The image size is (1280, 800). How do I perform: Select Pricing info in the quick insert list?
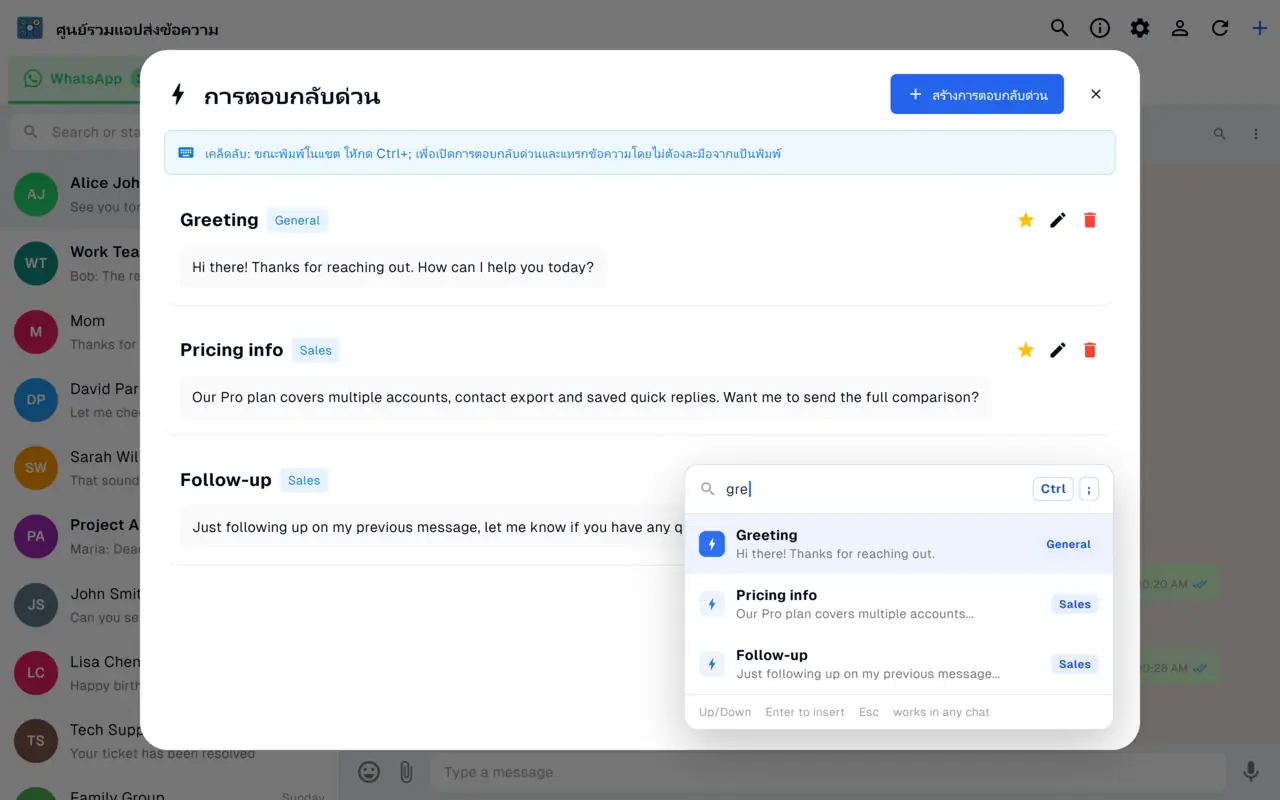coord(899,604)
